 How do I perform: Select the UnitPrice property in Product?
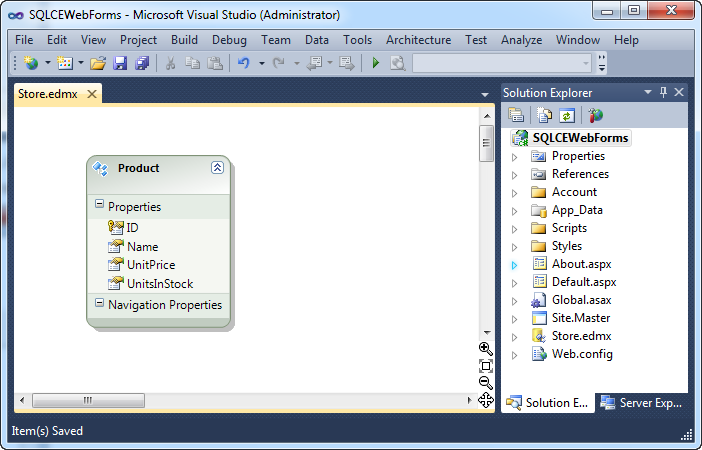pos(151,265)
